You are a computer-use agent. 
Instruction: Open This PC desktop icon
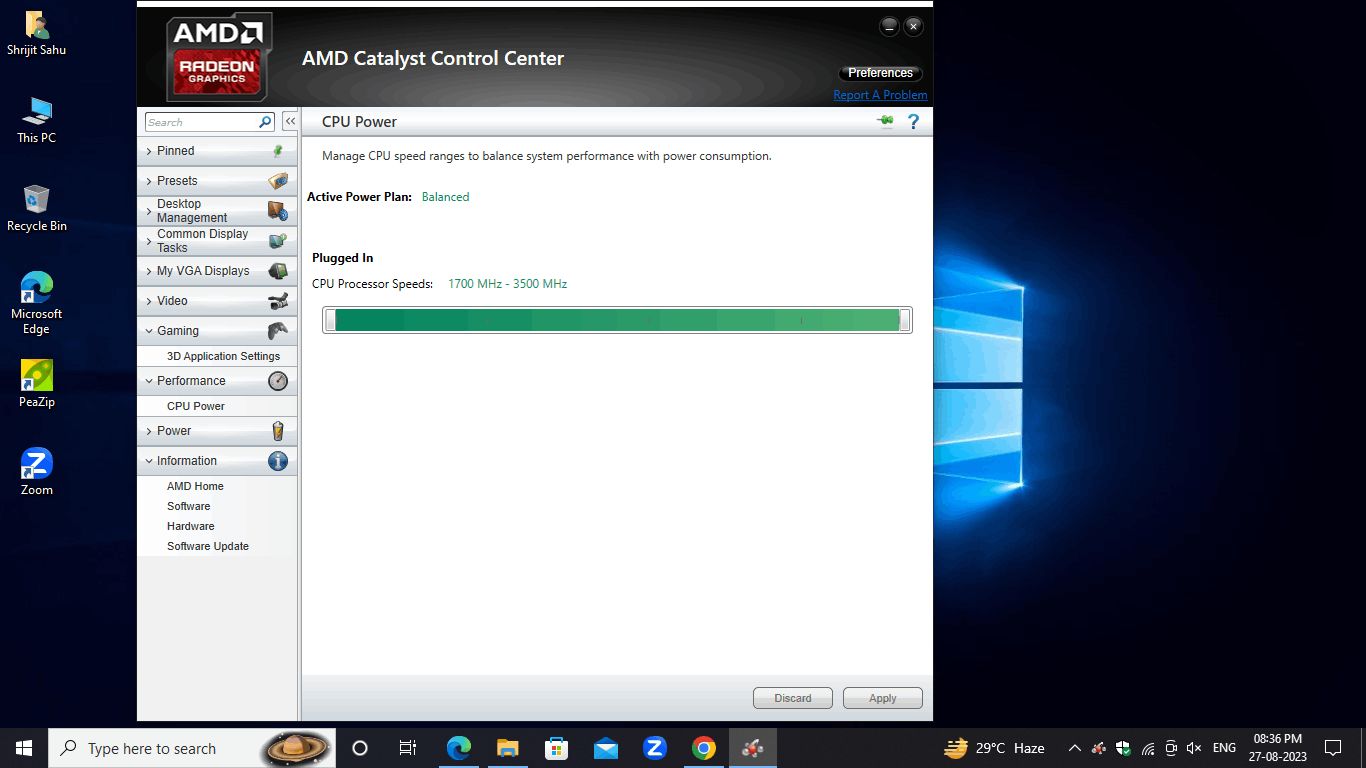click(37, 120)
